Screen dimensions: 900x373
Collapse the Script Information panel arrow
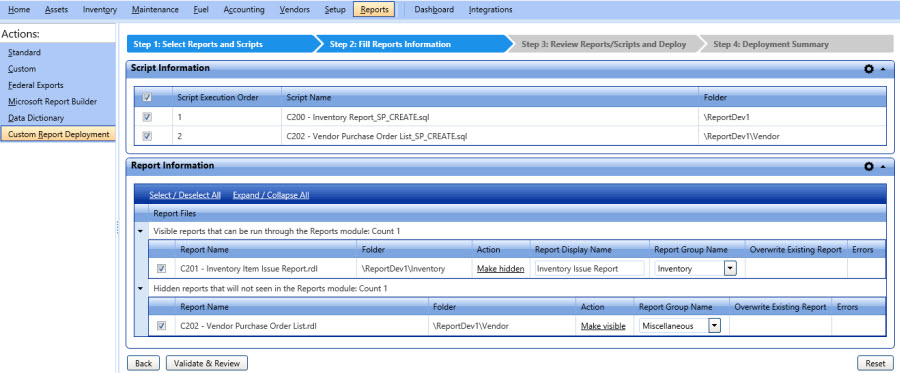pos(883,69)
